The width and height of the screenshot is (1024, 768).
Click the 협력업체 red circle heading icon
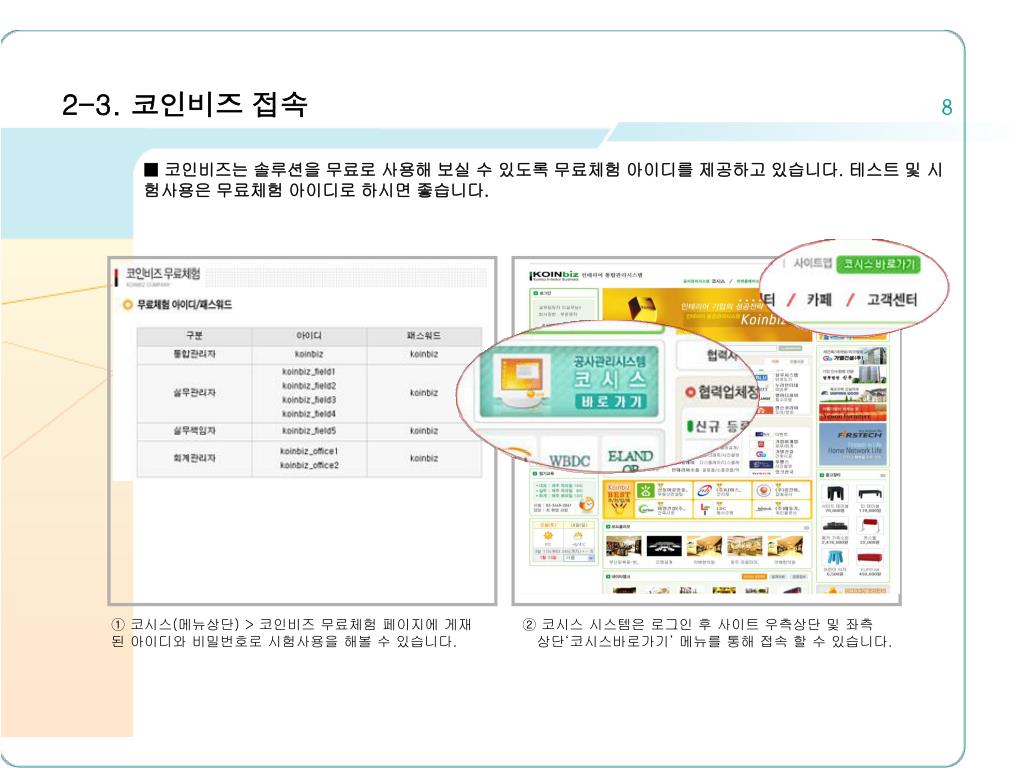[x=690, y=392]
